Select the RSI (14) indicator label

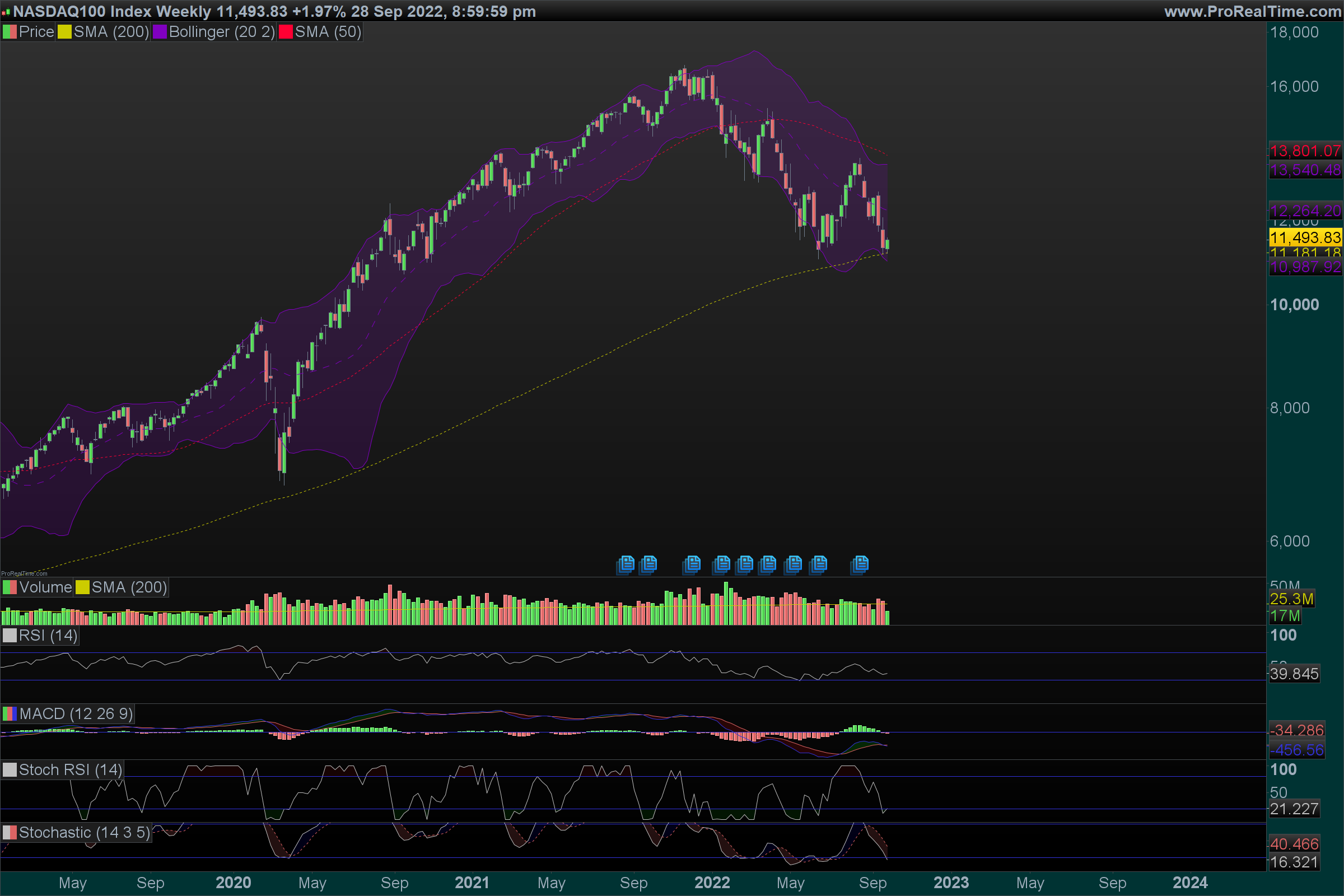(x=48, y=636)
